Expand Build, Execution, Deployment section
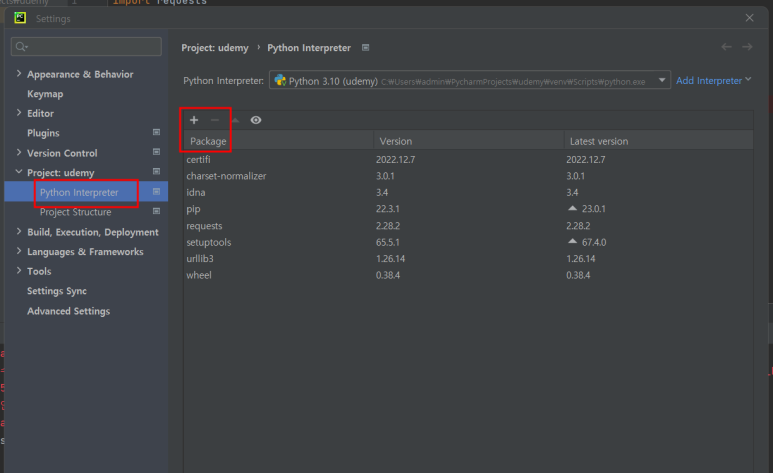Viewport: 773px width, 473px height. point(19,231)
